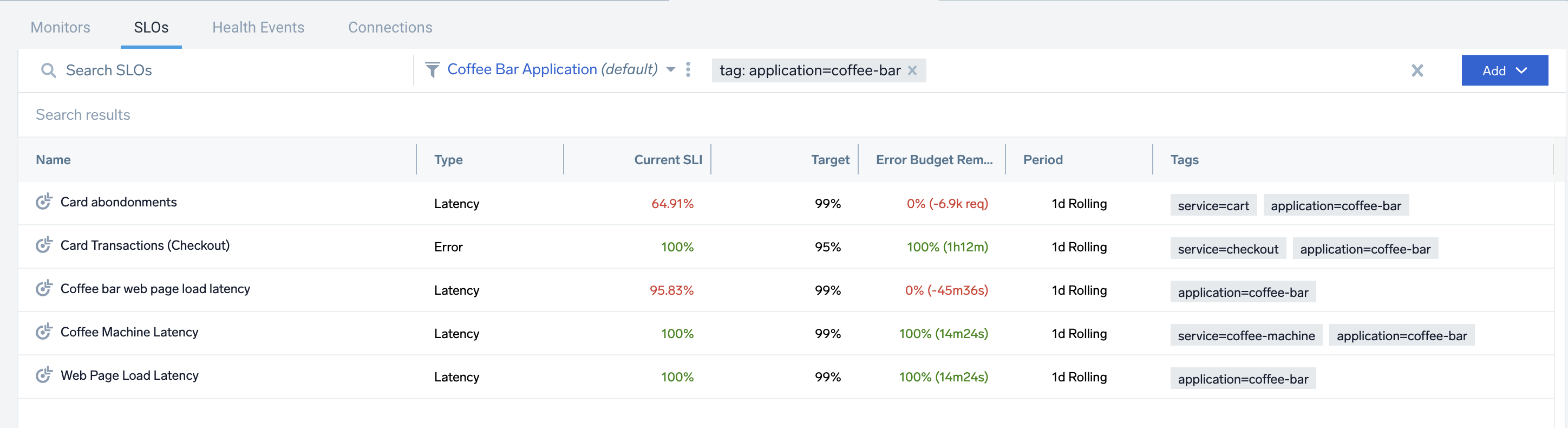Click the SLO icon beside Card Transactions (Checkout)

44,245
